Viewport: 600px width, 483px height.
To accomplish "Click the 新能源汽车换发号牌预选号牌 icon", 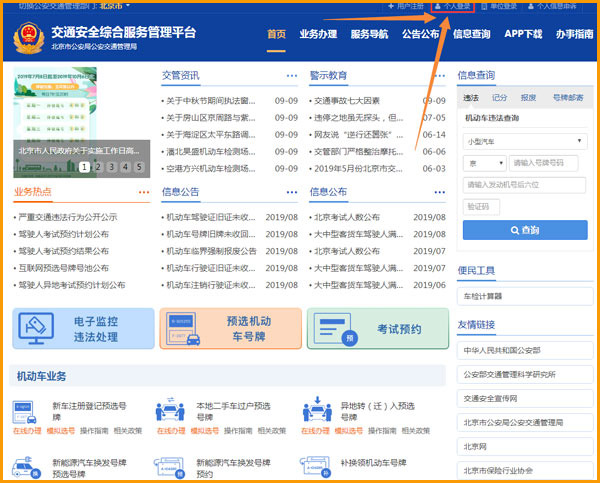I will click(25, 468).
